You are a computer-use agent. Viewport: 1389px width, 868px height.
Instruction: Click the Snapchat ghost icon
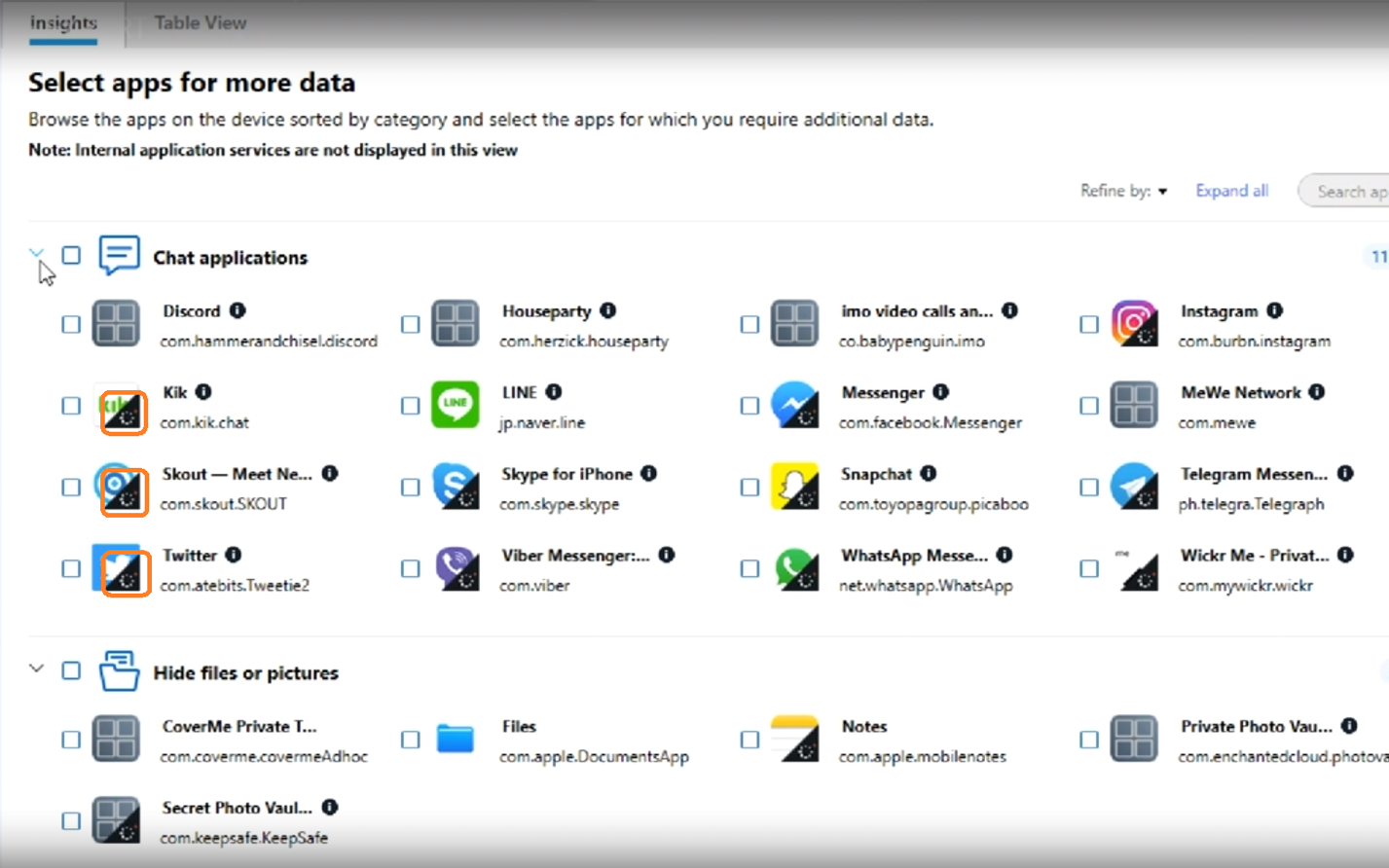tap(795, 487)
